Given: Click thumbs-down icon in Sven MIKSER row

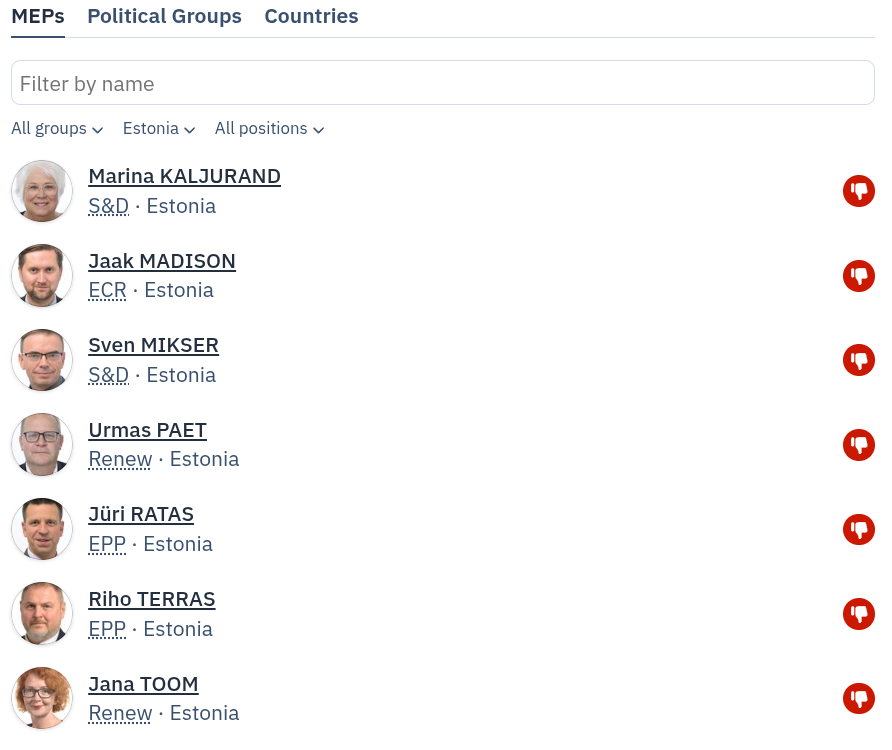Looking at the screenshot, I should pyautogui.click(x=858, y=360).
